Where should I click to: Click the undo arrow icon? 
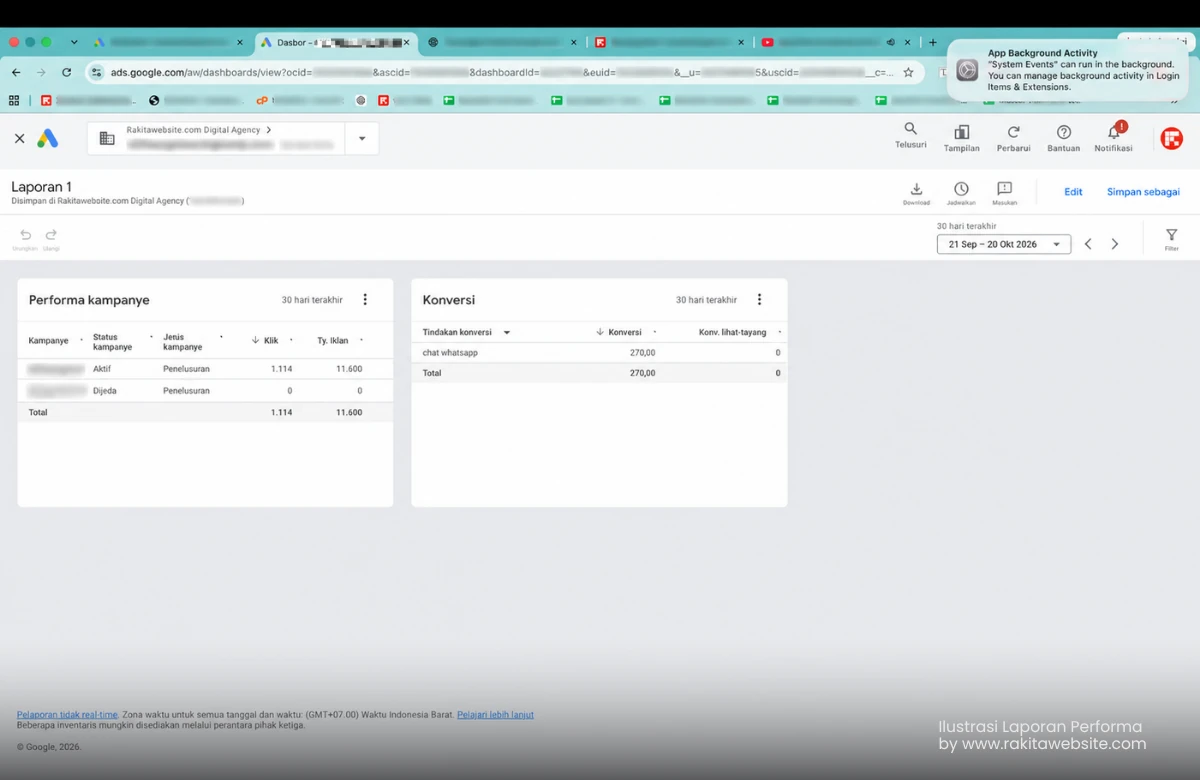tap(26, 235)
